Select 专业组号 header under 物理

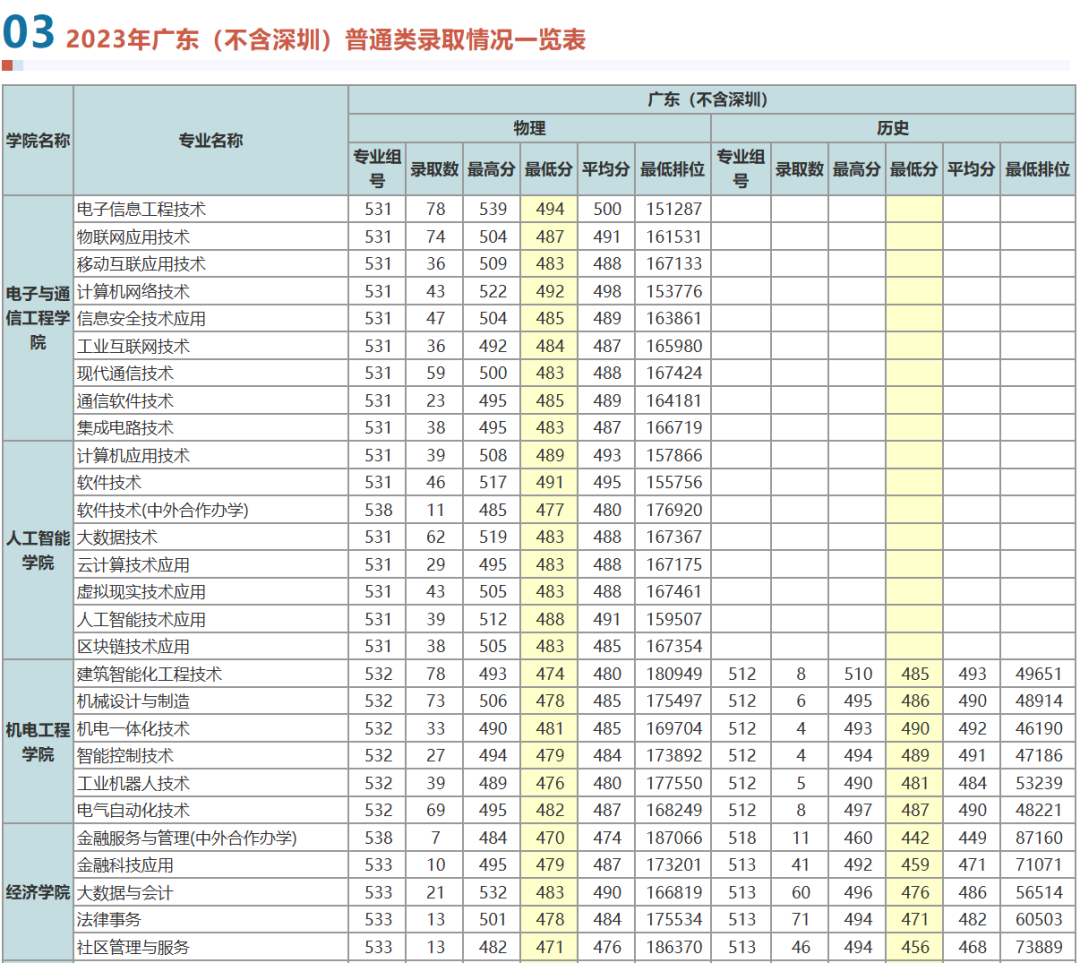coord(377,169)
